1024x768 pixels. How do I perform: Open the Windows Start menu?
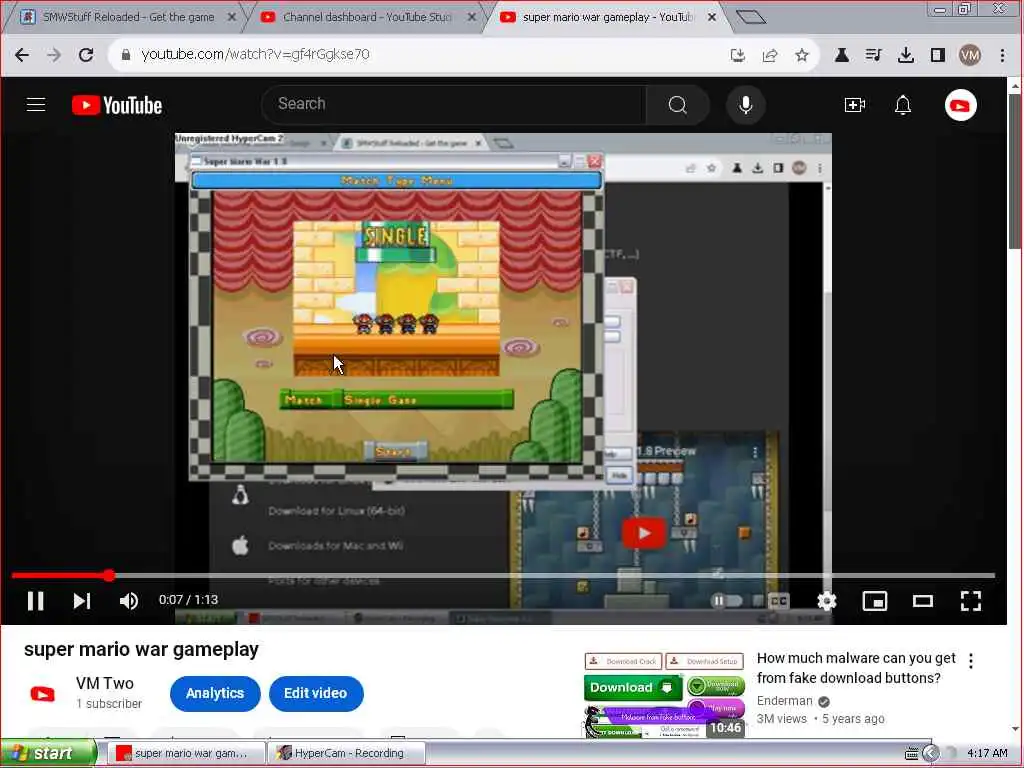coord(47,753)
